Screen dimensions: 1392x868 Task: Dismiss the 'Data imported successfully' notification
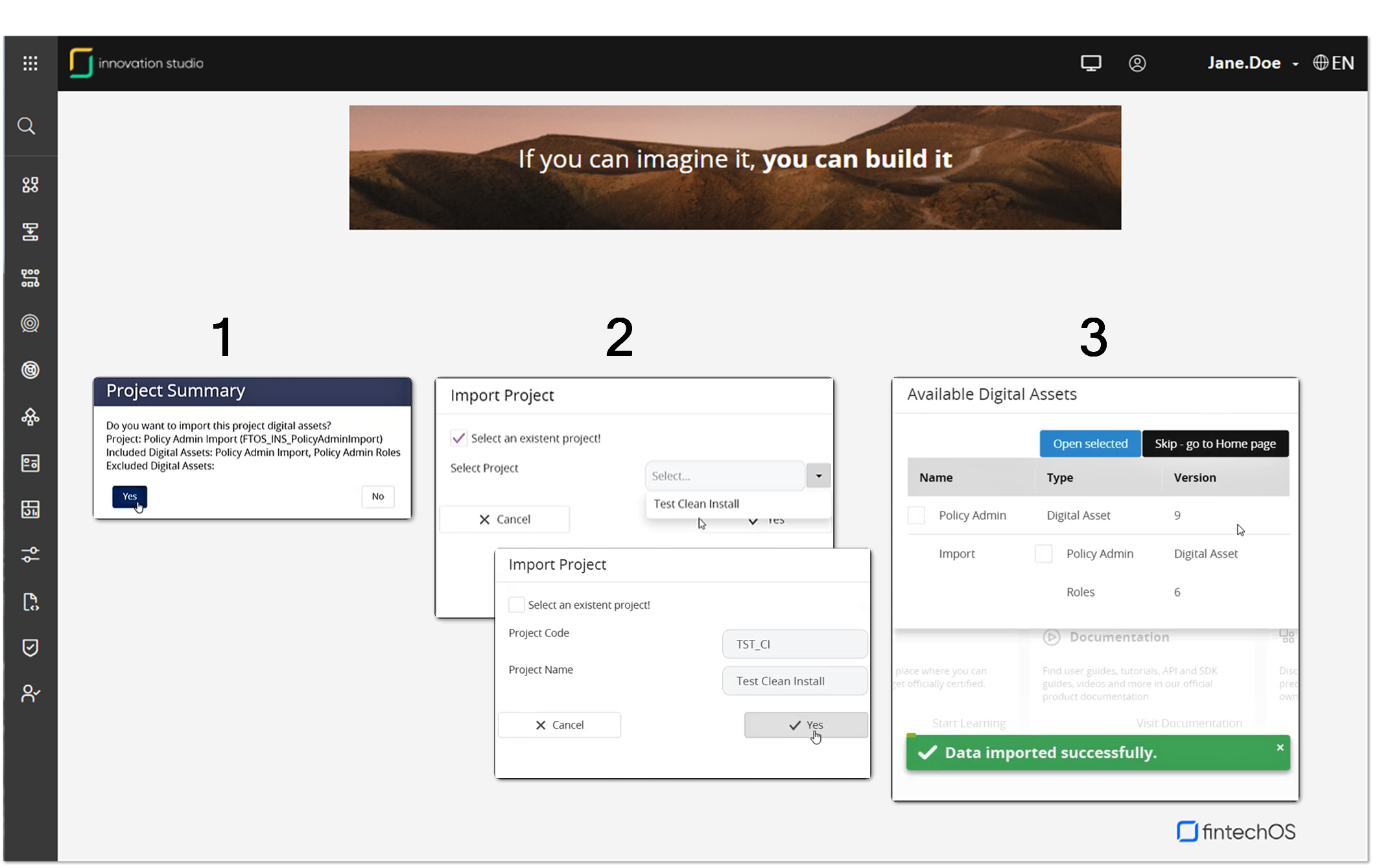tap(1279, 747)
